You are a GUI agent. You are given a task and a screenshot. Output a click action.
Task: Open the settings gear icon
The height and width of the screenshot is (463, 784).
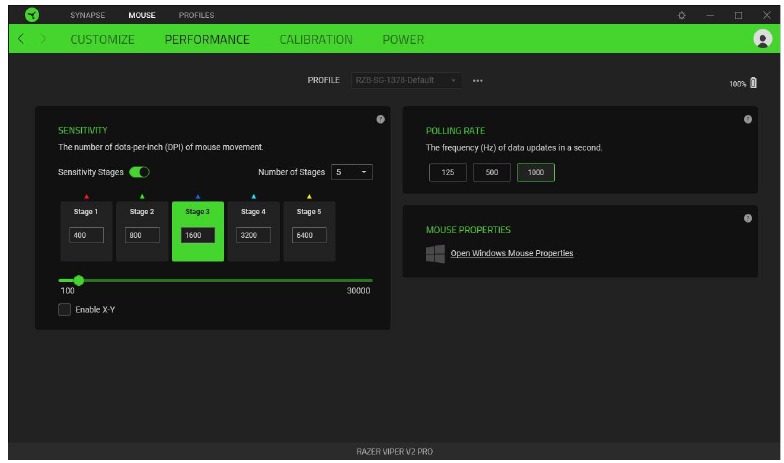[682, 16]
